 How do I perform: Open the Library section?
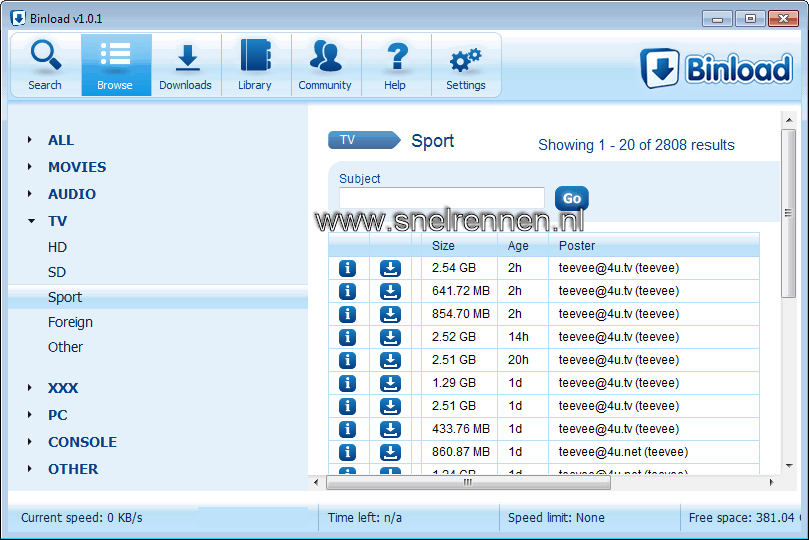(x=255, y=65)
